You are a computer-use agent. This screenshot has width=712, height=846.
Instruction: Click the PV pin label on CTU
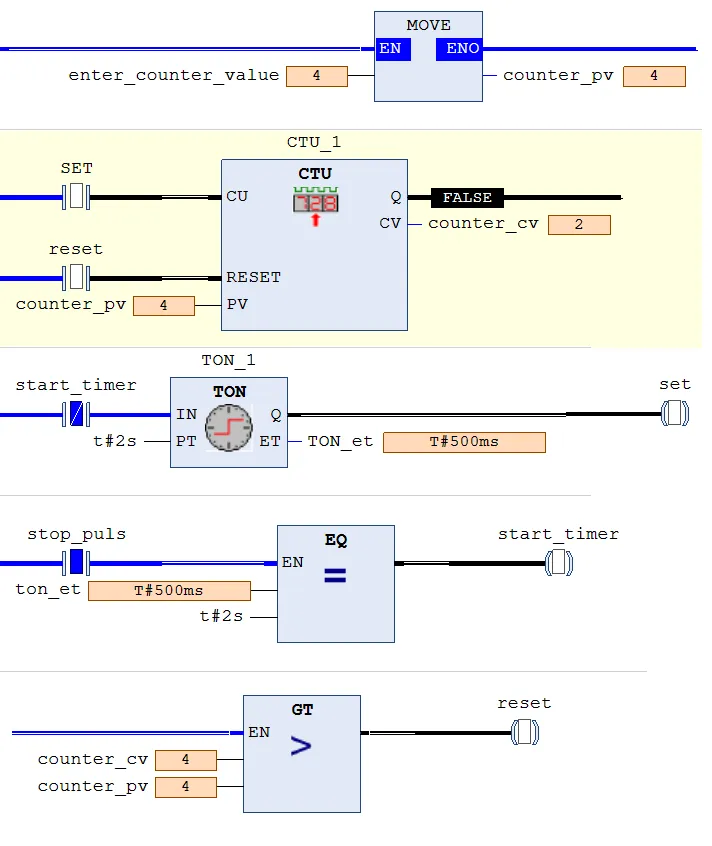tap(237, 304)
